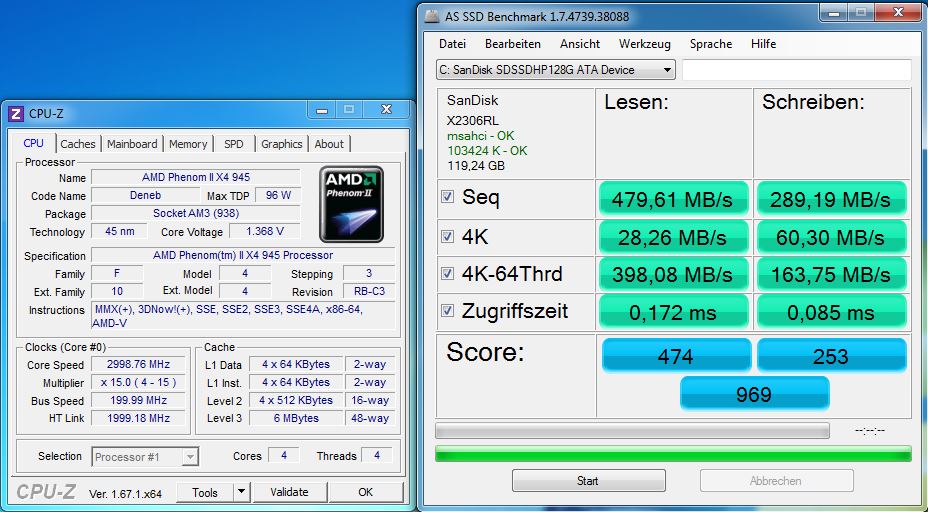Click the Validate button in CPU-Z

click(x=289, y=492)
